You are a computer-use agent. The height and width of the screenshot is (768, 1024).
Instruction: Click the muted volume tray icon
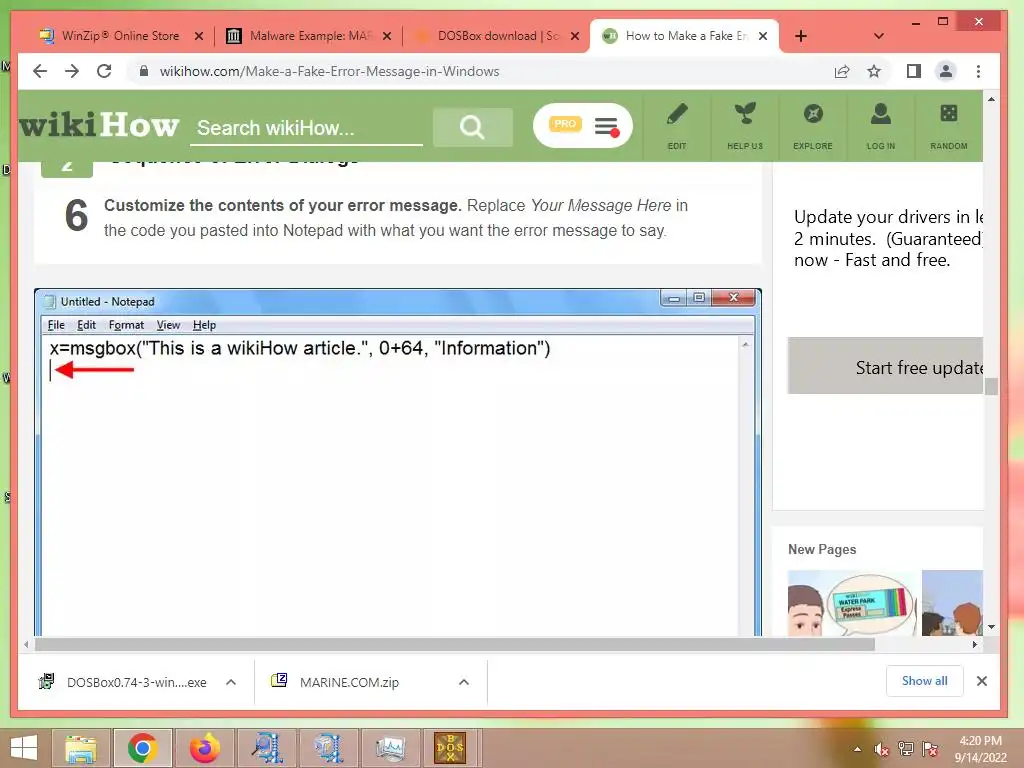(881, 749)
